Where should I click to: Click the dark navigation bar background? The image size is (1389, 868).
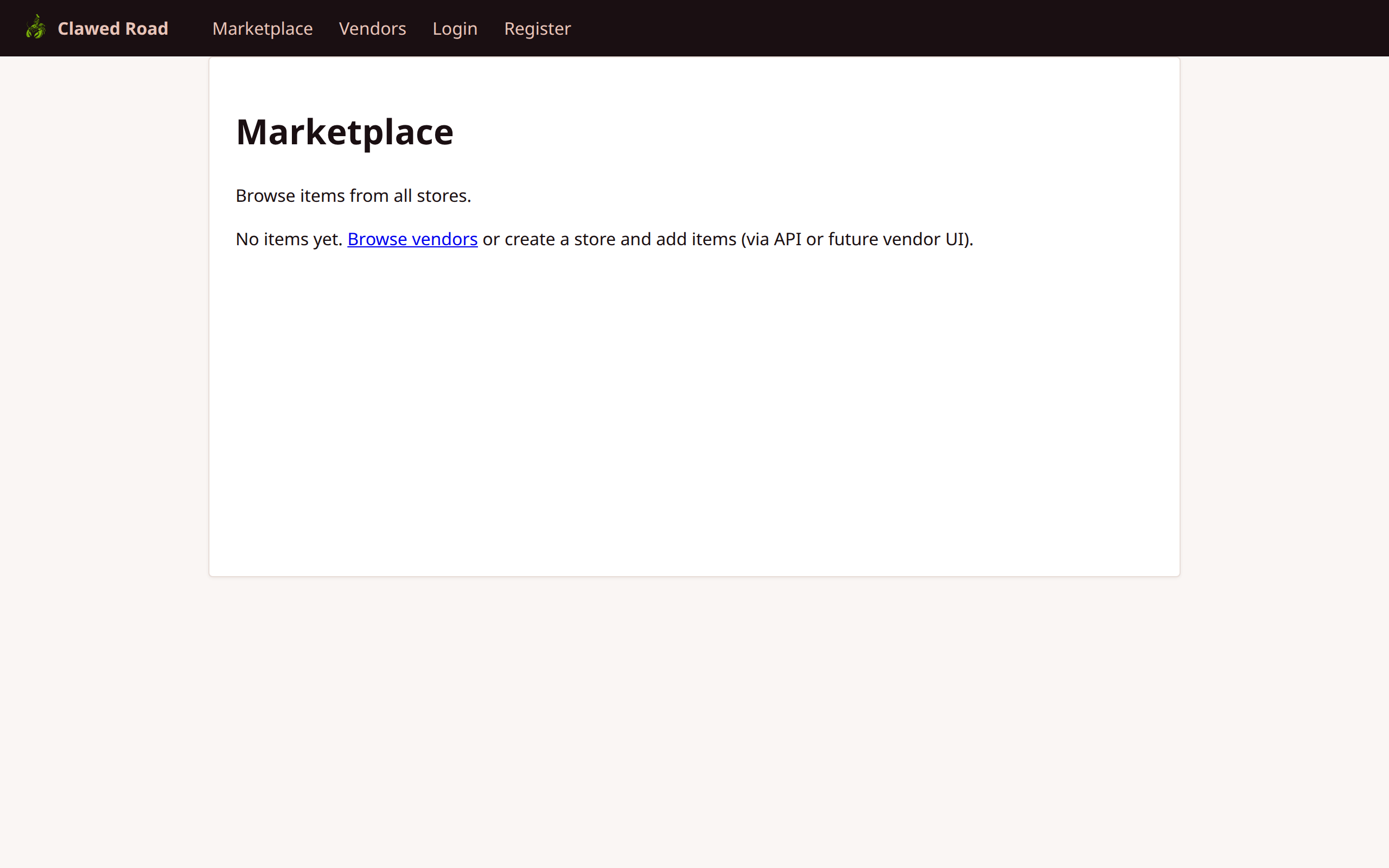[919, 28]
